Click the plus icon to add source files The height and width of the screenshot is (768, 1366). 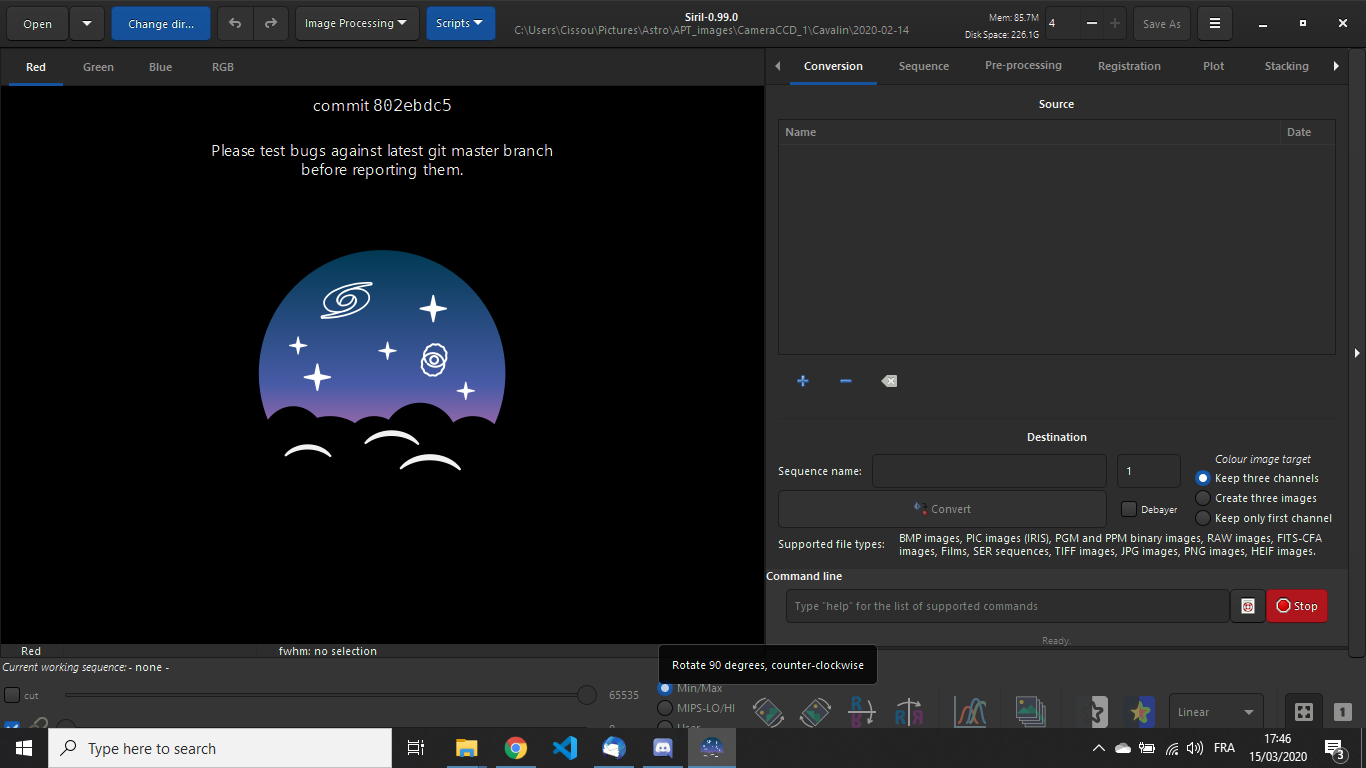point(802,381)
